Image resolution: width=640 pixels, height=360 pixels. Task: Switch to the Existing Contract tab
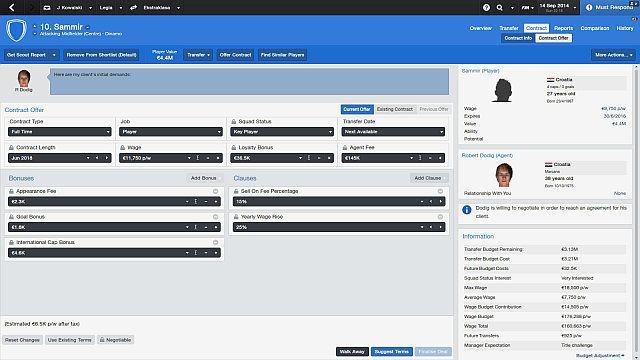click(x=395, y=109)
